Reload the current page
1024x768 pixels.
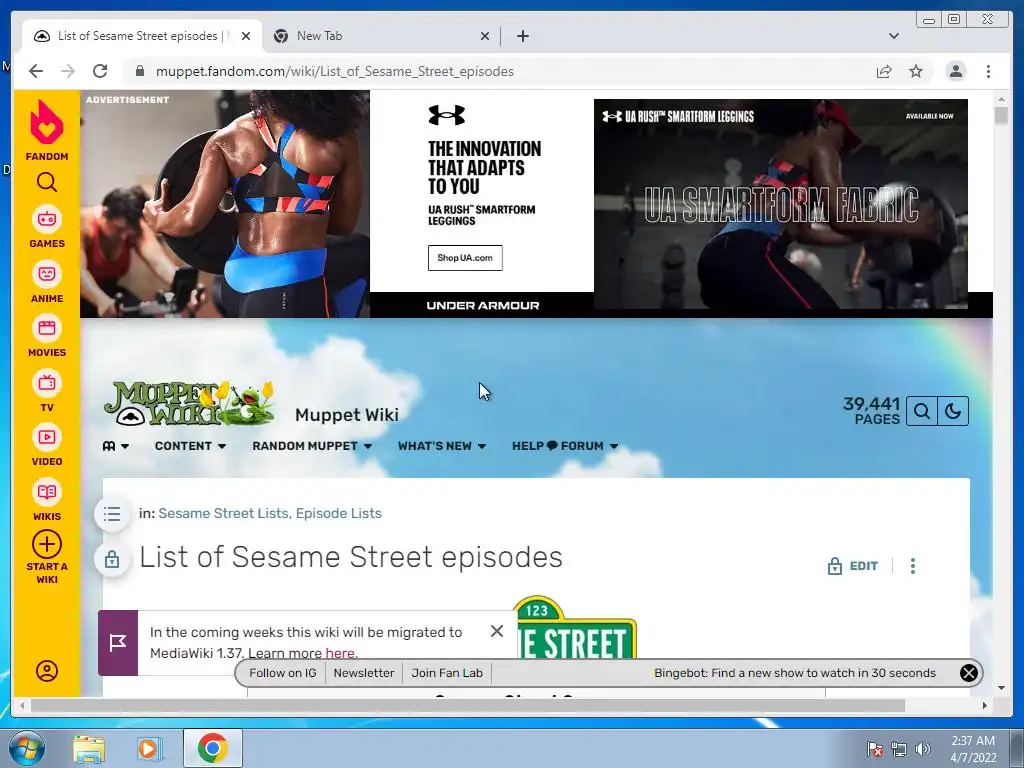(100, 71)
